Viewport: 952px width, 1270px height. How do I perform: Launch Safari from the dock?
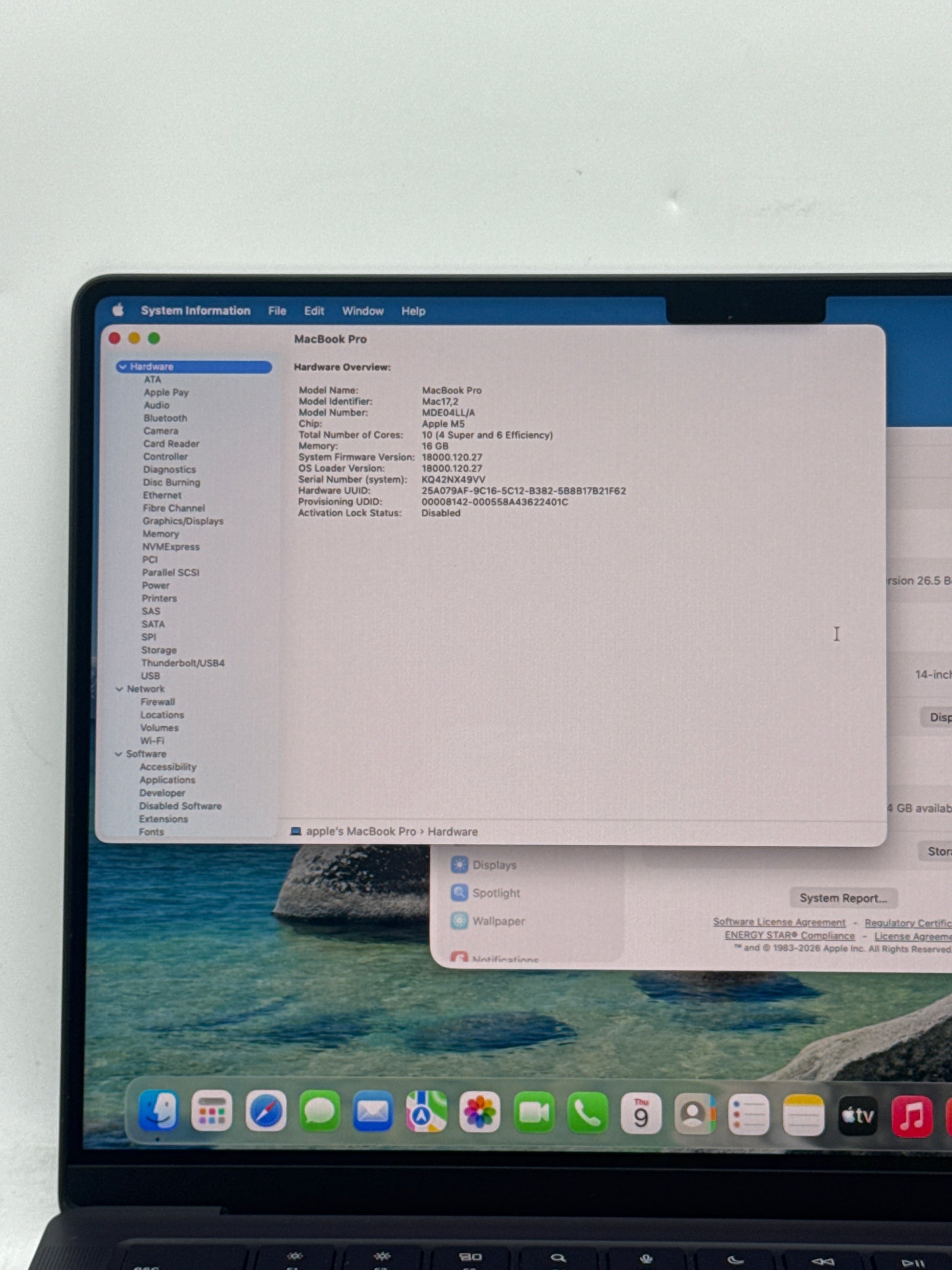266,1111
